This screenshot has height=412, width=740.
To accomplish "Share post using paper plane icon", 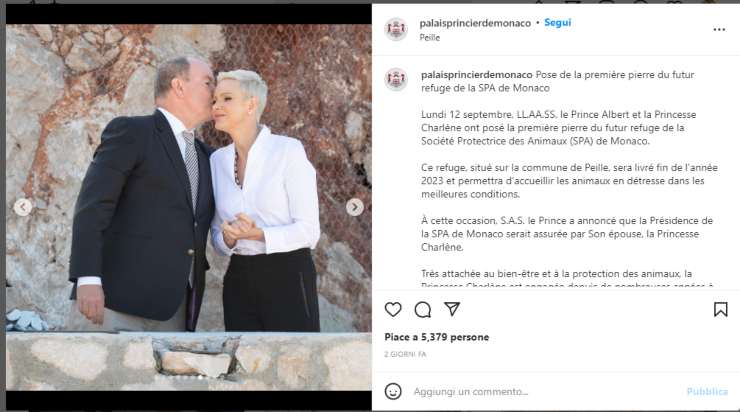I will point(452,309).
